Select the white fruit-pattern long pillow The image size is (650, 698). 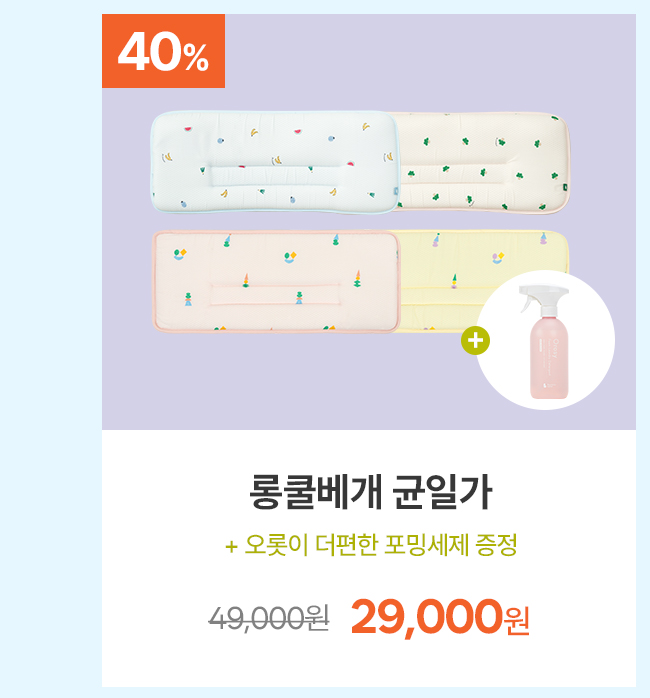point(275,162)
